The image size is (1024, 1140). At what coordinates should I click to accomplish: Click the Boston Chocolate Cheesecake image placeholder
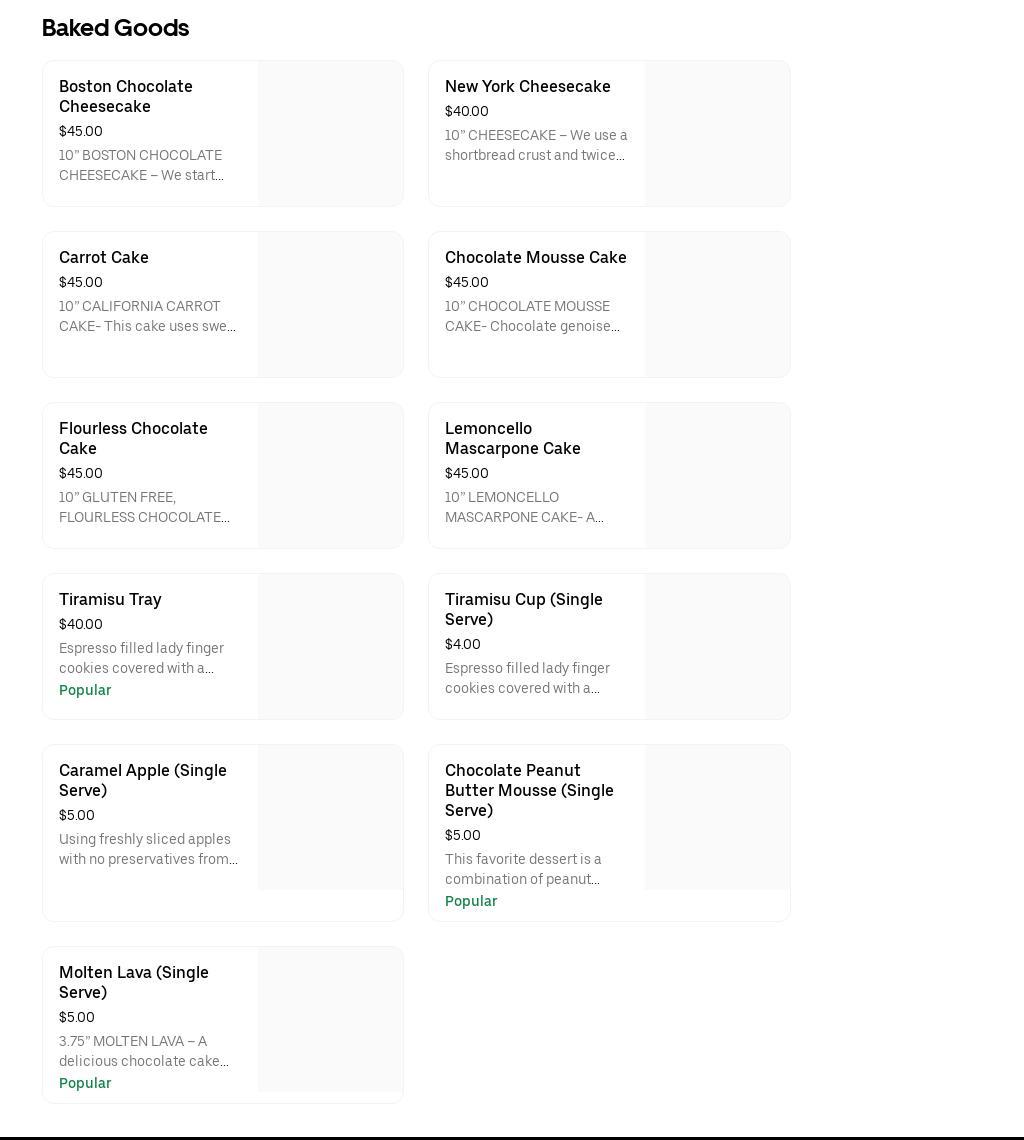click(x=330, y=134)
